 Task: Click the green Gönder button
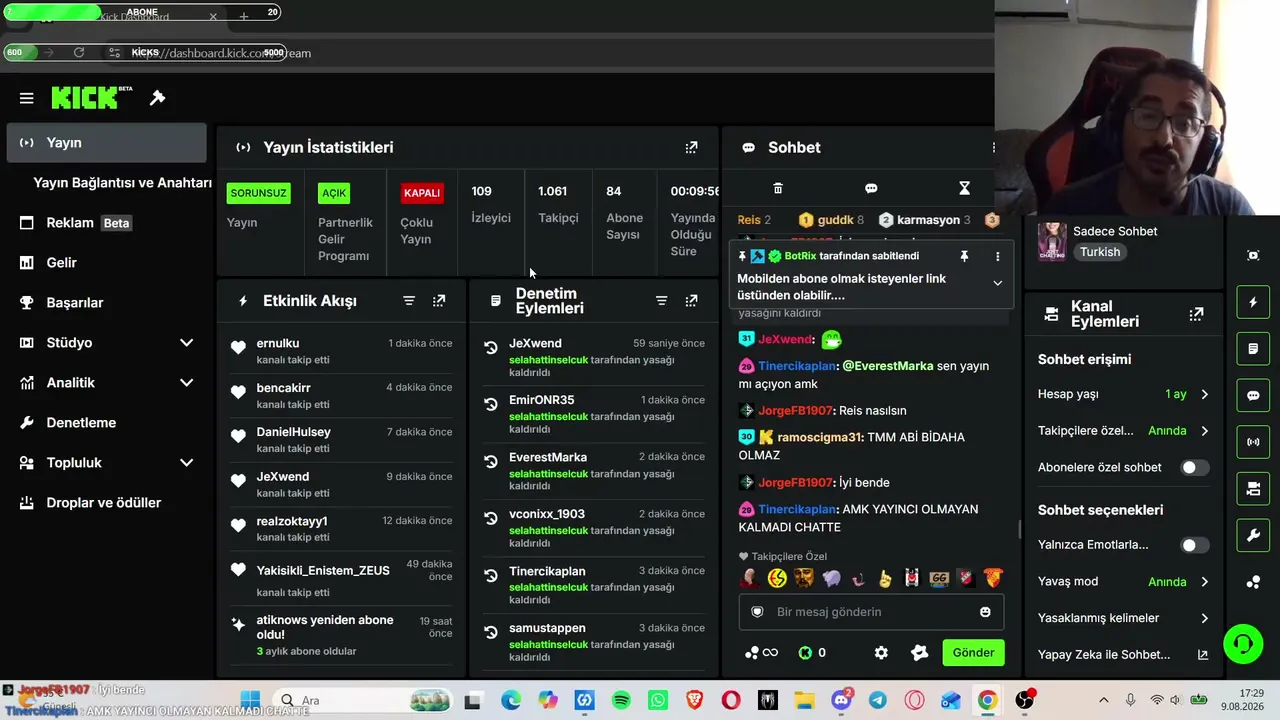coord(973,653)
